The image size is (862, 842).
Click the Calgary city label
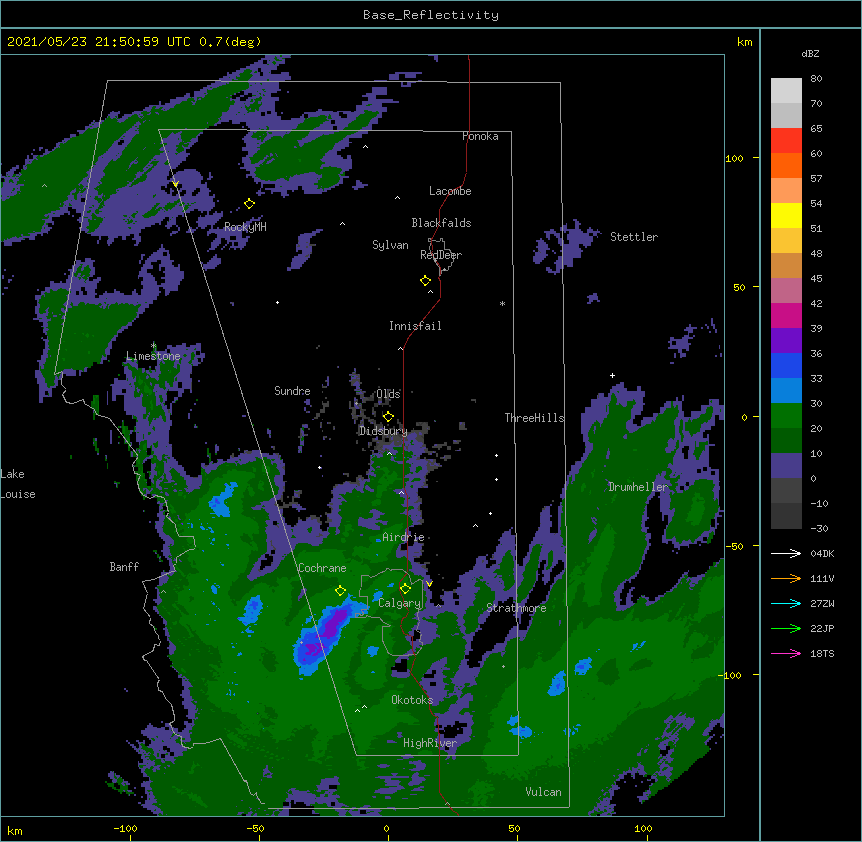399,603
